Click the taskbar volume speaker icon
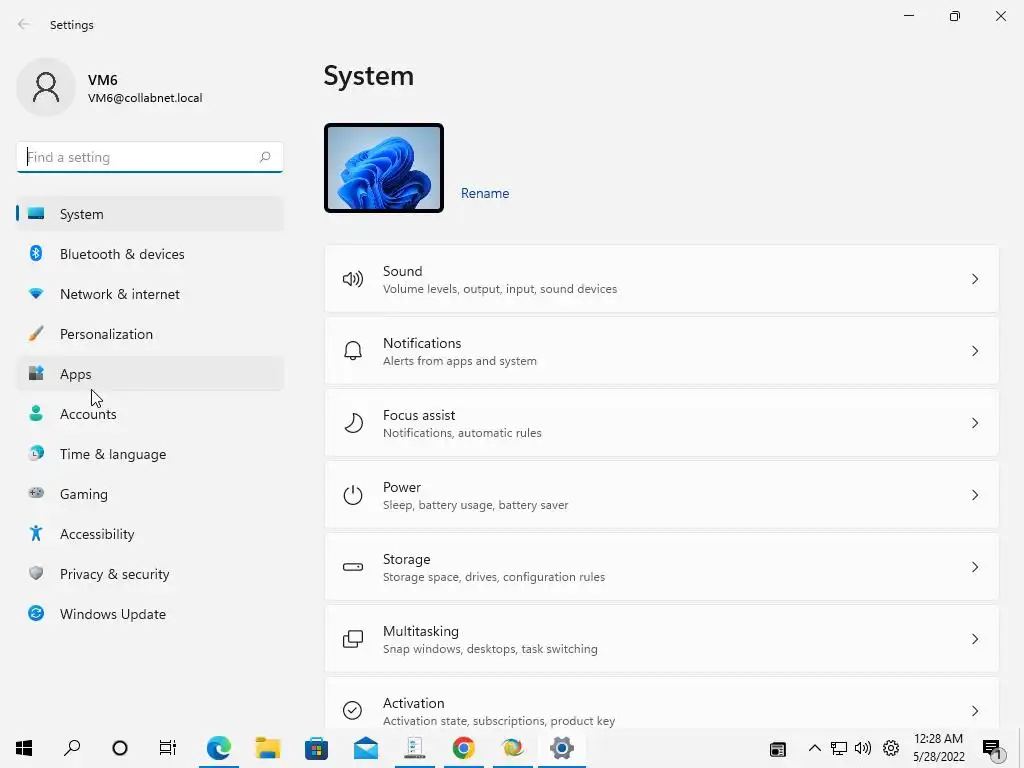 (863, 748)
